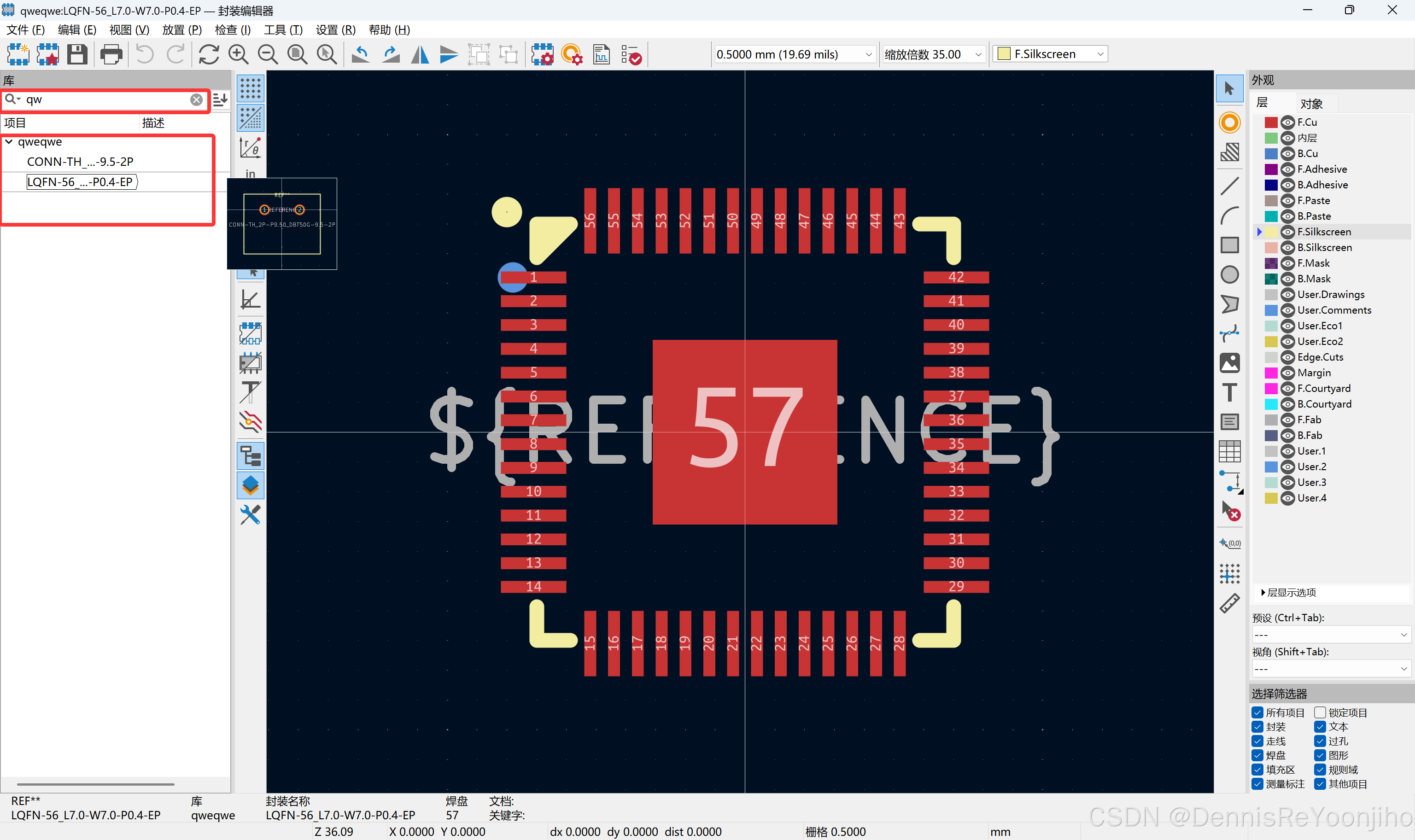
Task: Toggle grid display in left toolbar
Action: [250, 89]
